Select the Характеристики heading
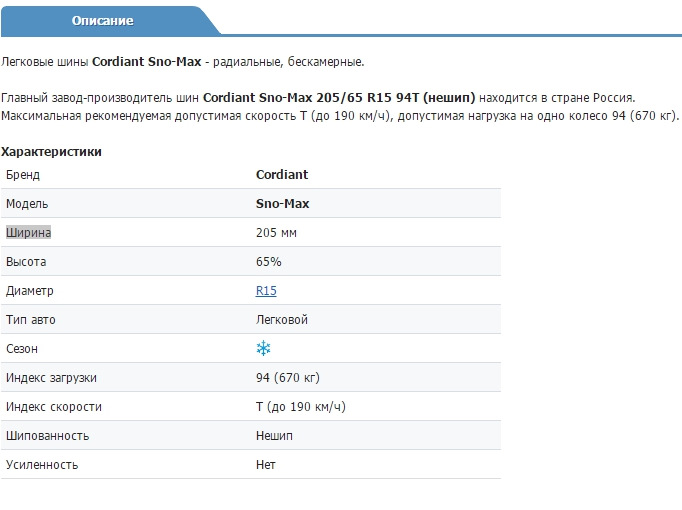This screenshot has height=510, width=682. click(51, 152)
